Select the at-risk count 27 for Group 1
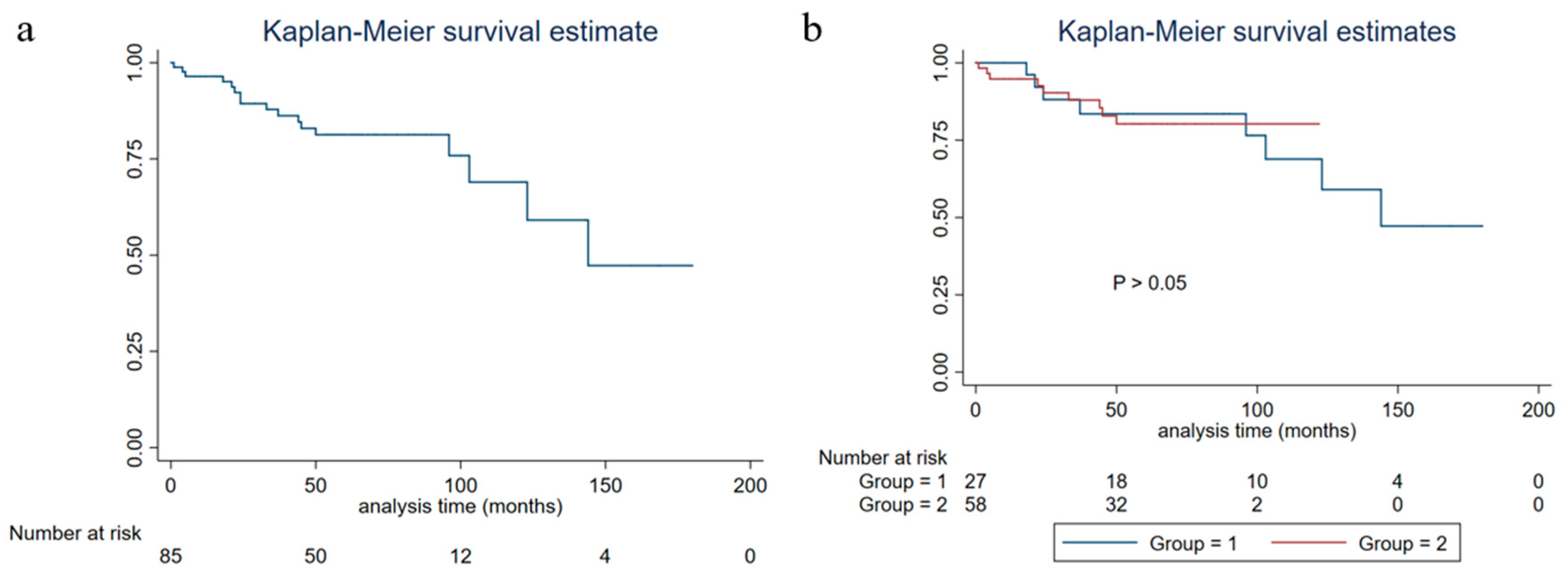1568x579 pixels. 975,482
